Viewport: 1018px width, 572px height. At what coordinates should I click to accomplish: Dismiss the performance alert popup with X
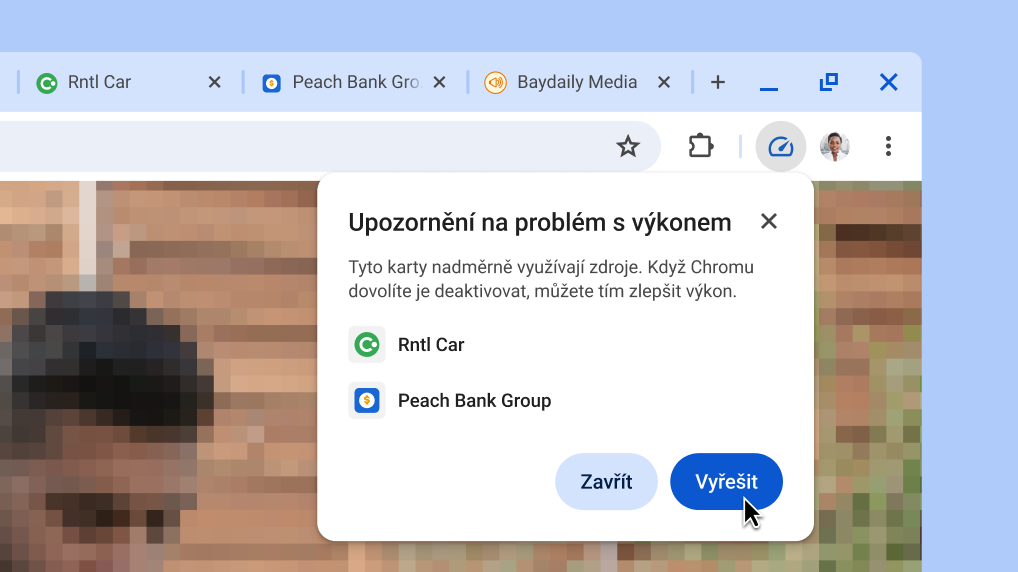click(769, 221)
